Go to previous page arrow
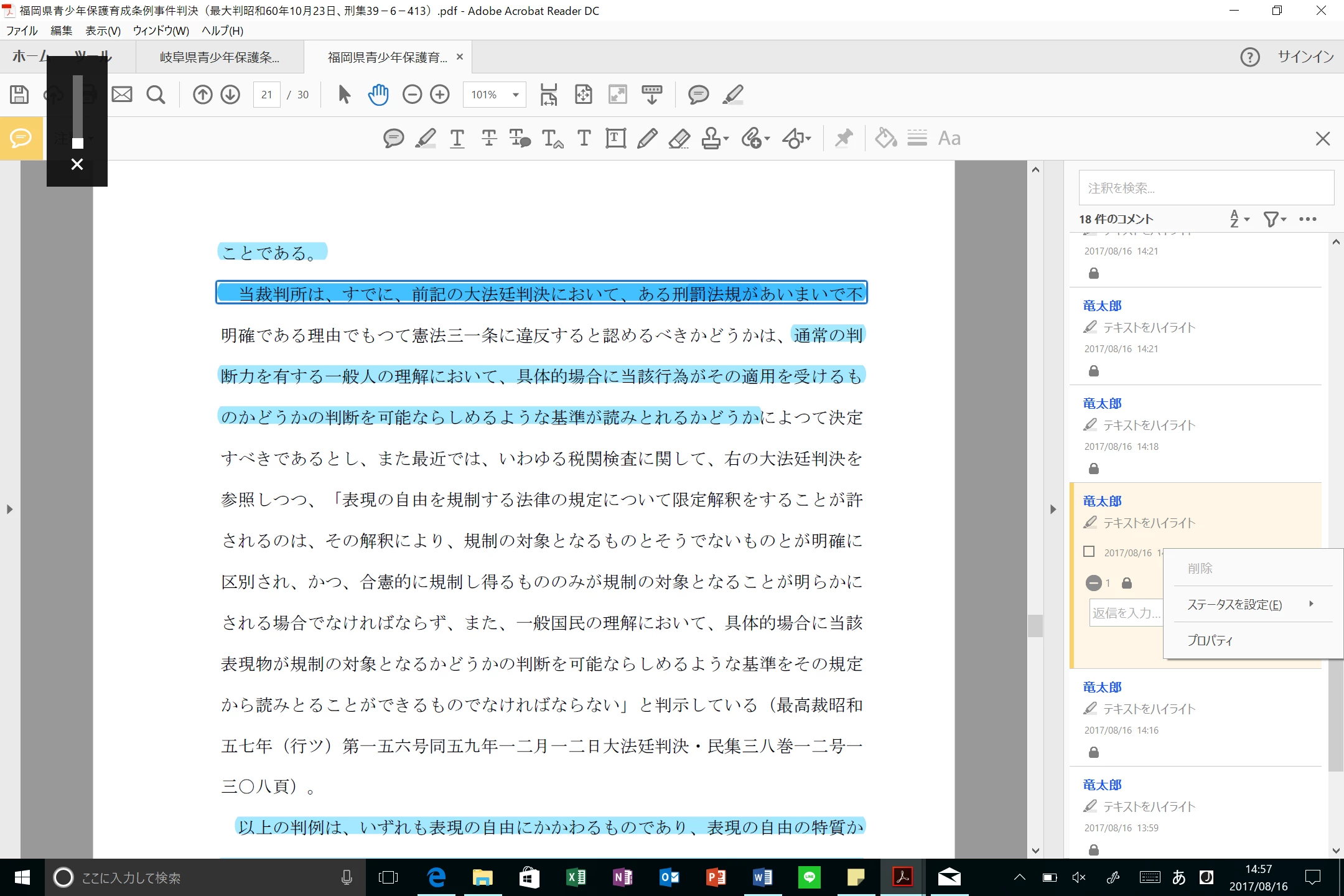Screen dimensions: 1344x896 click(203, 95)
